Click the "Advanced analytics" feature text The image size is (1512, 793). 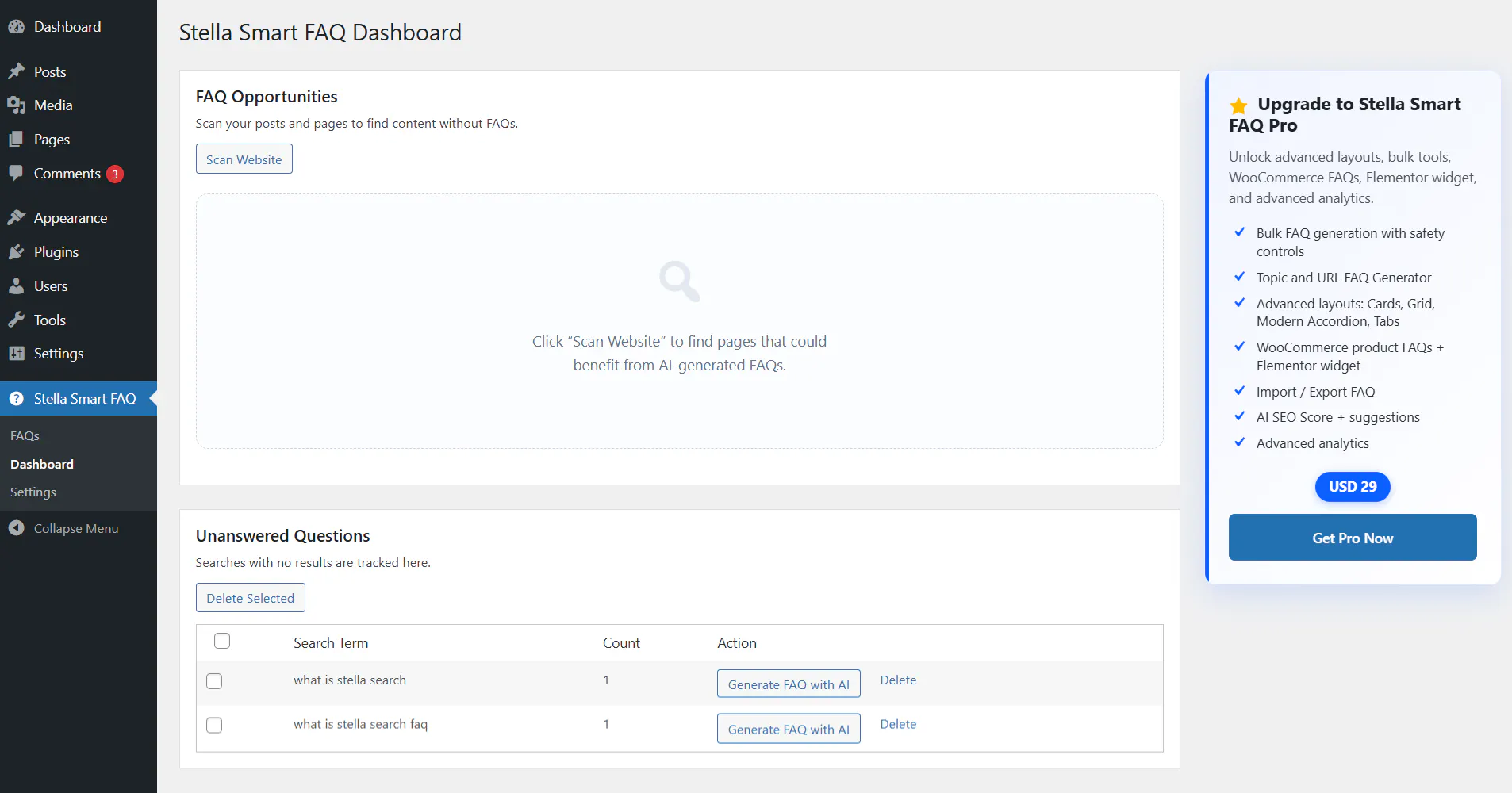(1313, 443)
